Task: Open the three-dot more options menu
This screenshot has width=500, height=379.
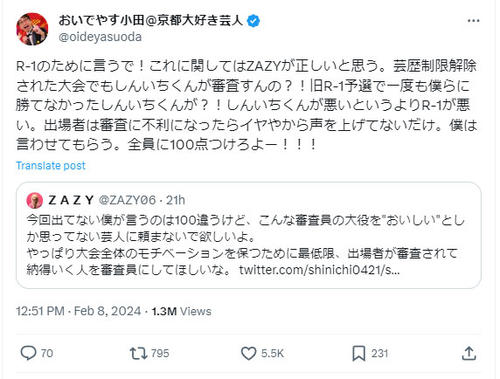Action: (x=473, y=21)
